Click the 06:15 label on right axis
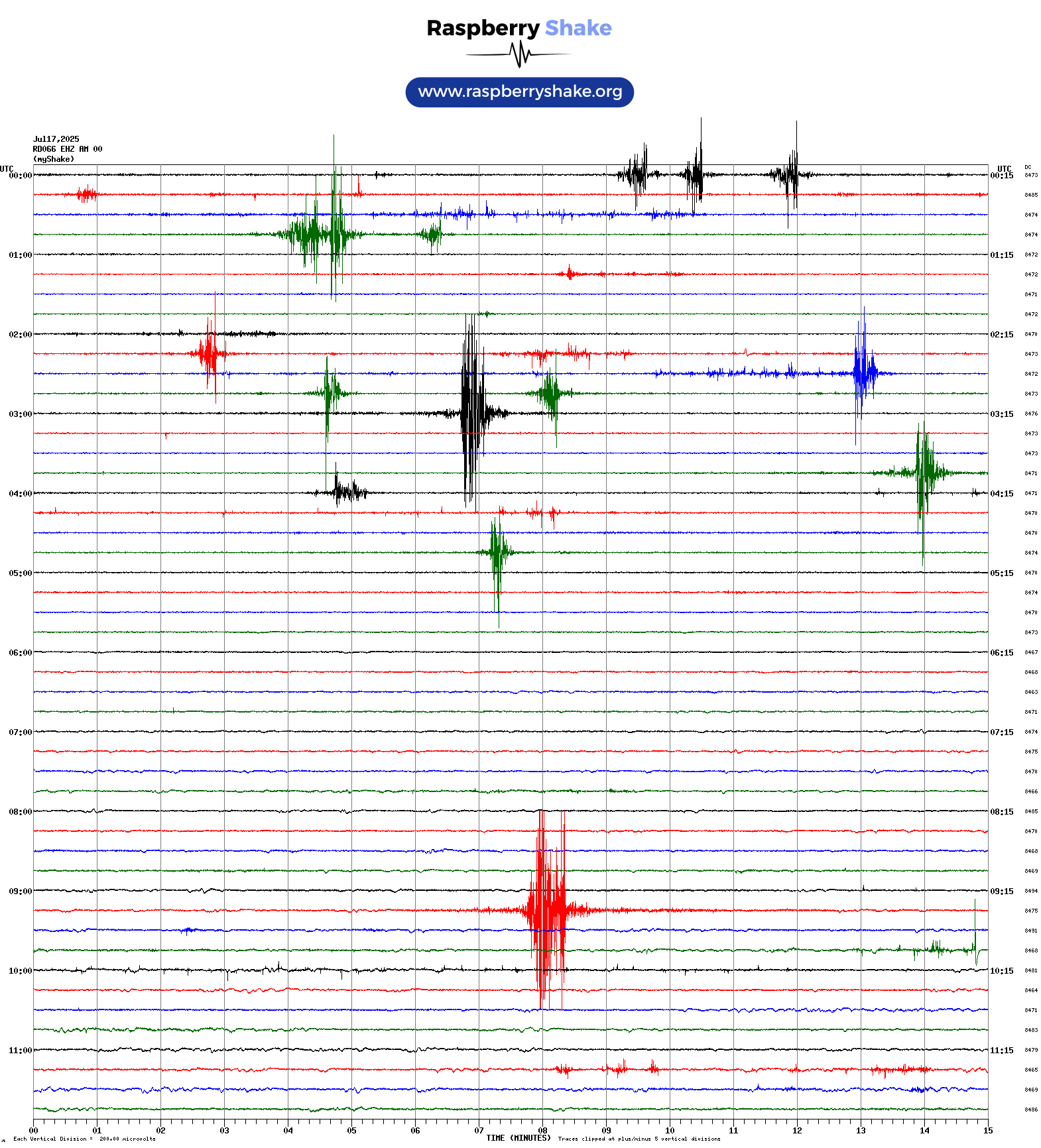Image resolution: width=1041 pixels, height=1148 pixels. [1001, 653]
